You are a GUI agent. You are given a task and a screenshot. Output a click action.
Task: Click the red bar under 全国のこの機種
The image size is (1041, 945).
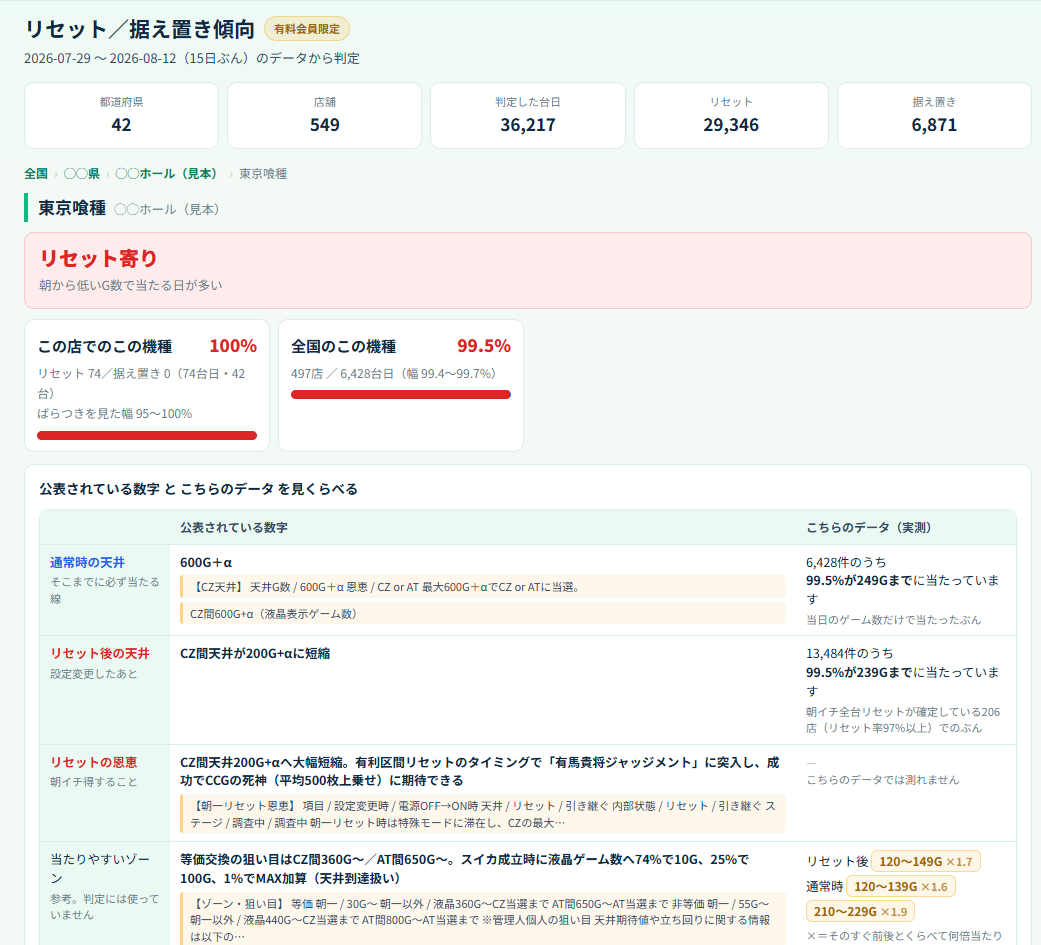[401, 394]
